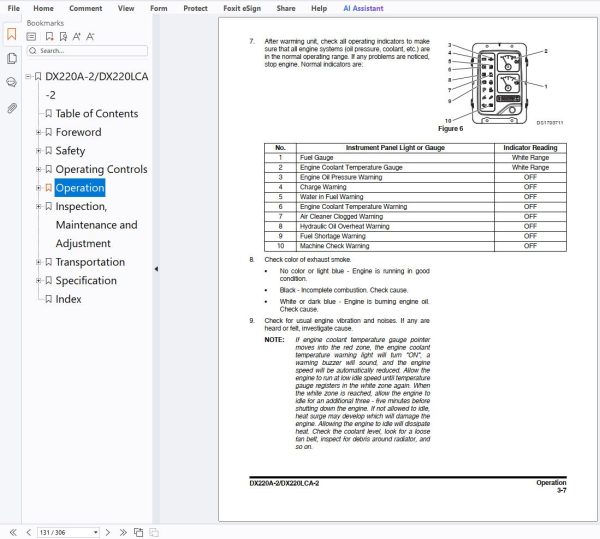The width and height of the screenshot is (600, 539).
Task: Open the Help tab
Action: (x=319, y=8)
